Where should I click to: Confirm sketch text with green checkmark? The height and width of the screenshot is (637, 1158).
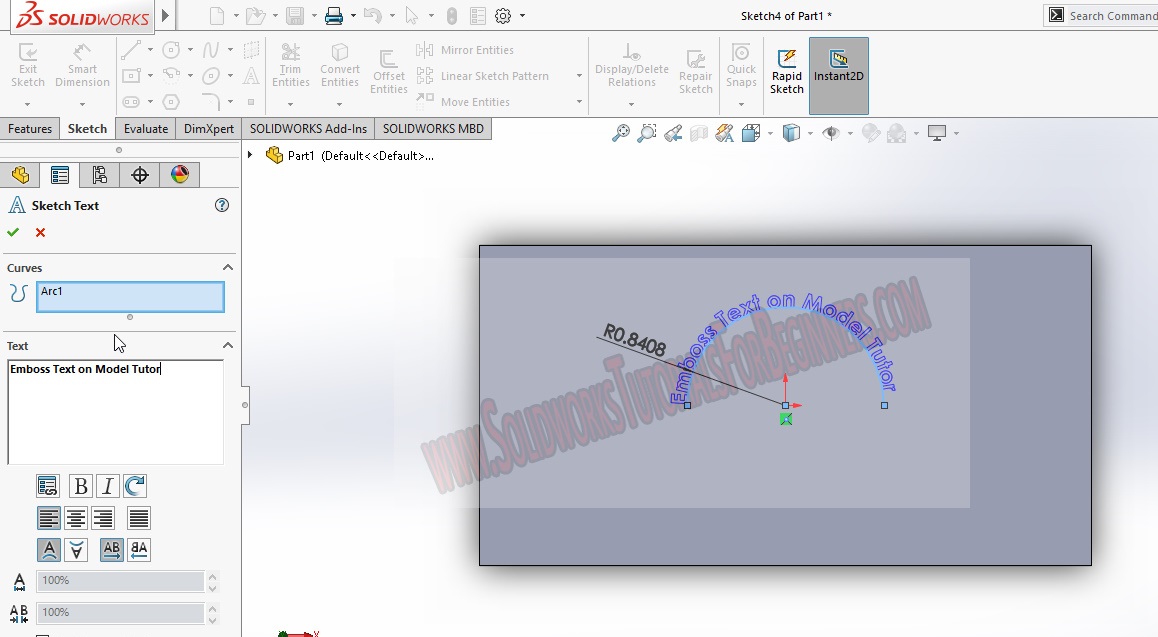pos(13,232)
